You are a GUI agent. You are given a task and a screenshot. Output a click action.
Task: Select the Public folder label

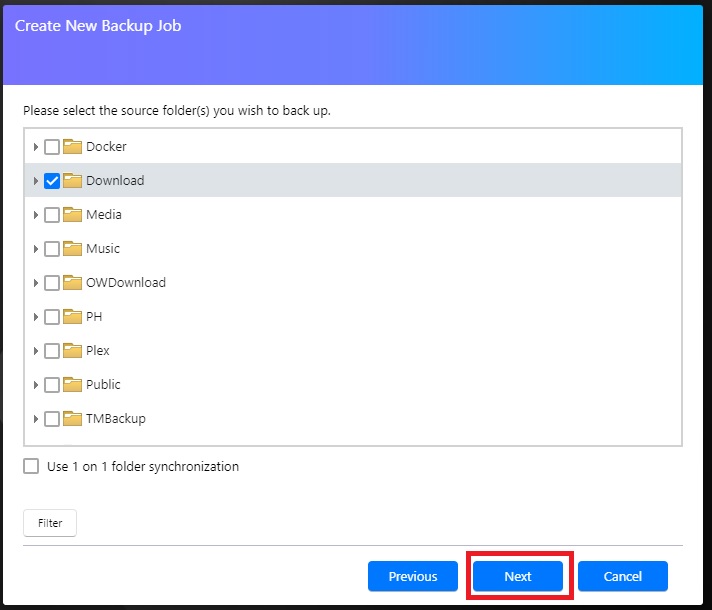click(x=103, y=385)
